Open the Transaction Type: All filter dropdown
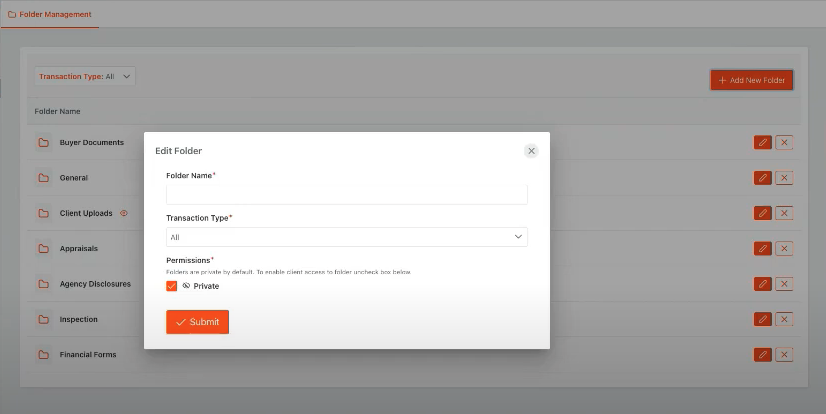This screenshot has height=414, width=826. tap(85, 76)
